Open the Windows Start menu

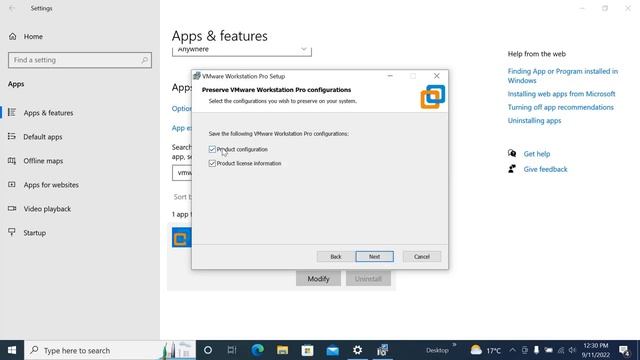tap(12, 350)
